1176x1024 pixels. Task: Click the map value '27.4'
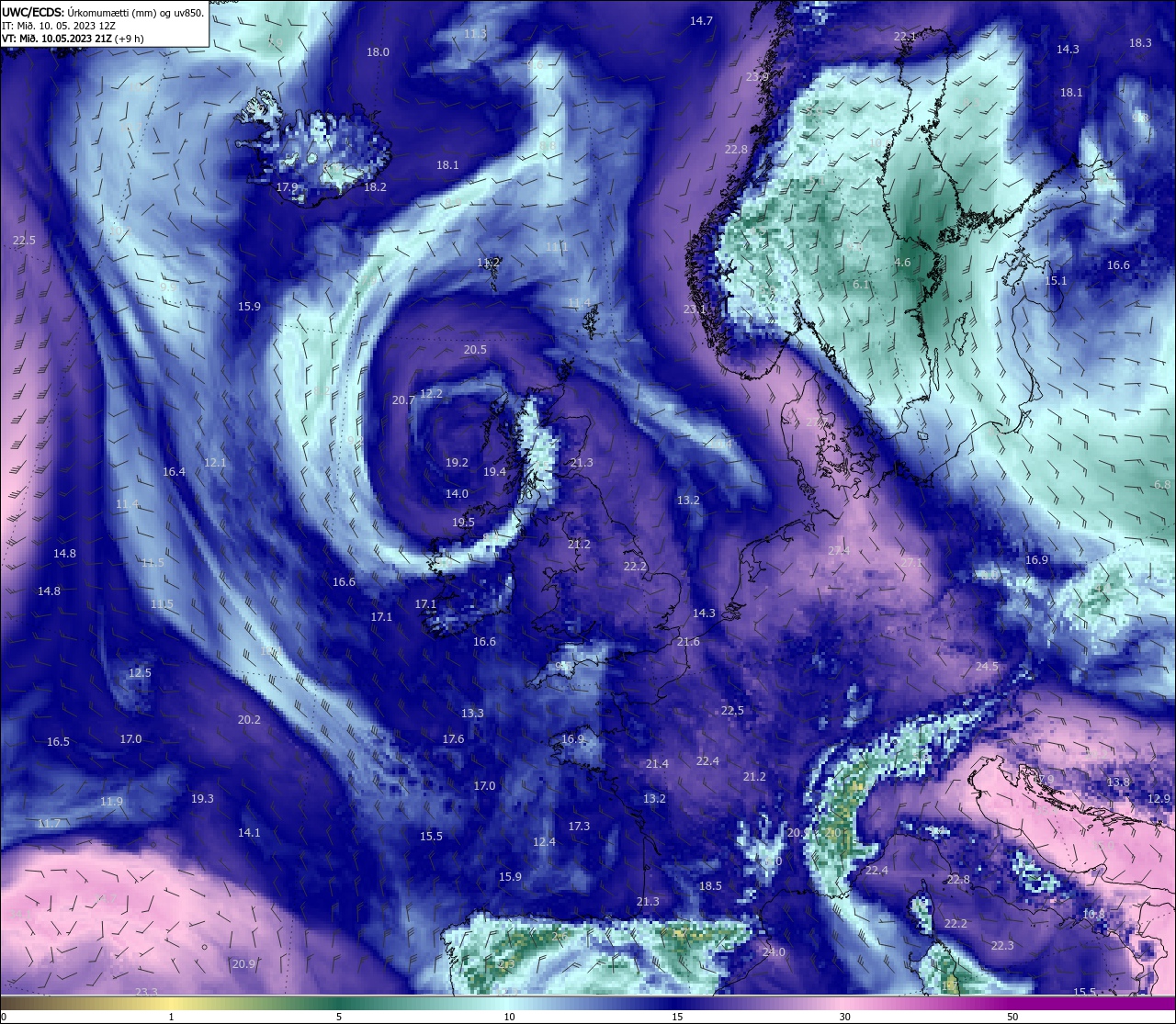[839, 551]
